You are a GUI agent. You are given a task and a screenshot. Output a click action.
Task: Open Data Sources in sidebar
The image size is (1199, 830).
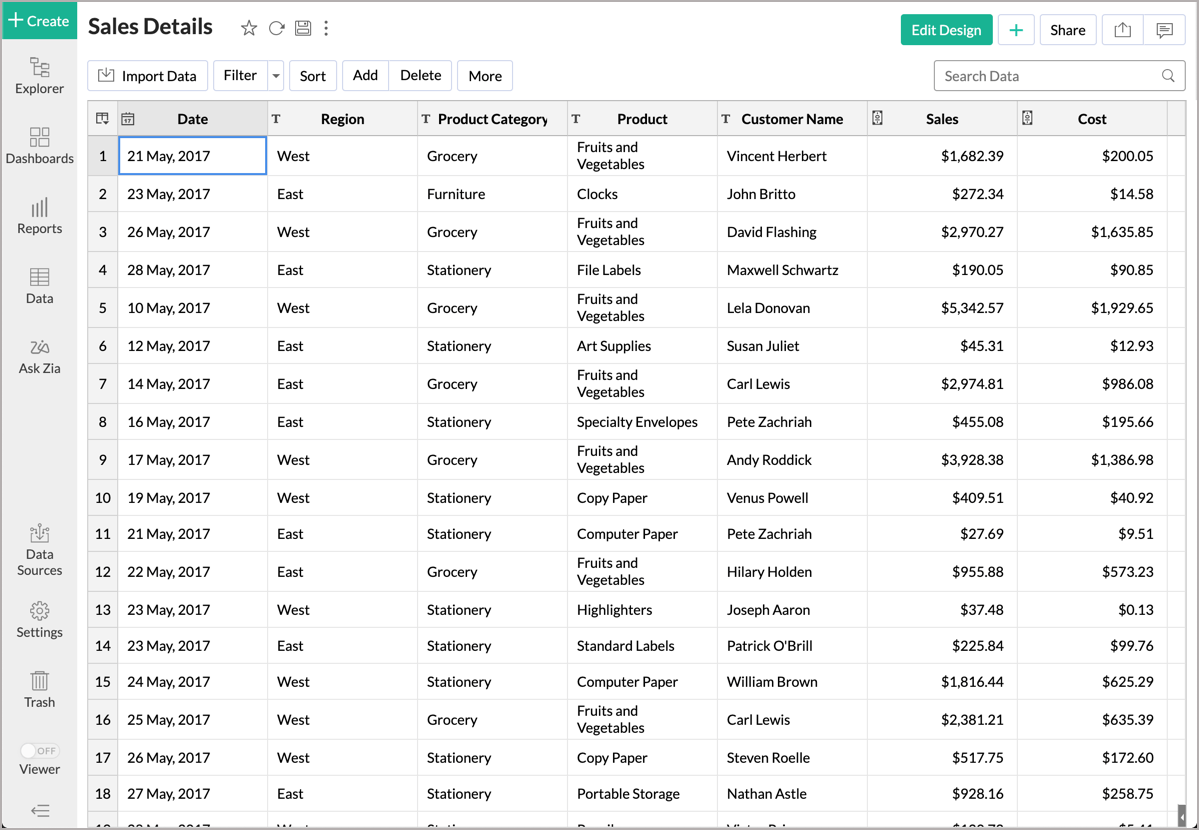point(40,550)
